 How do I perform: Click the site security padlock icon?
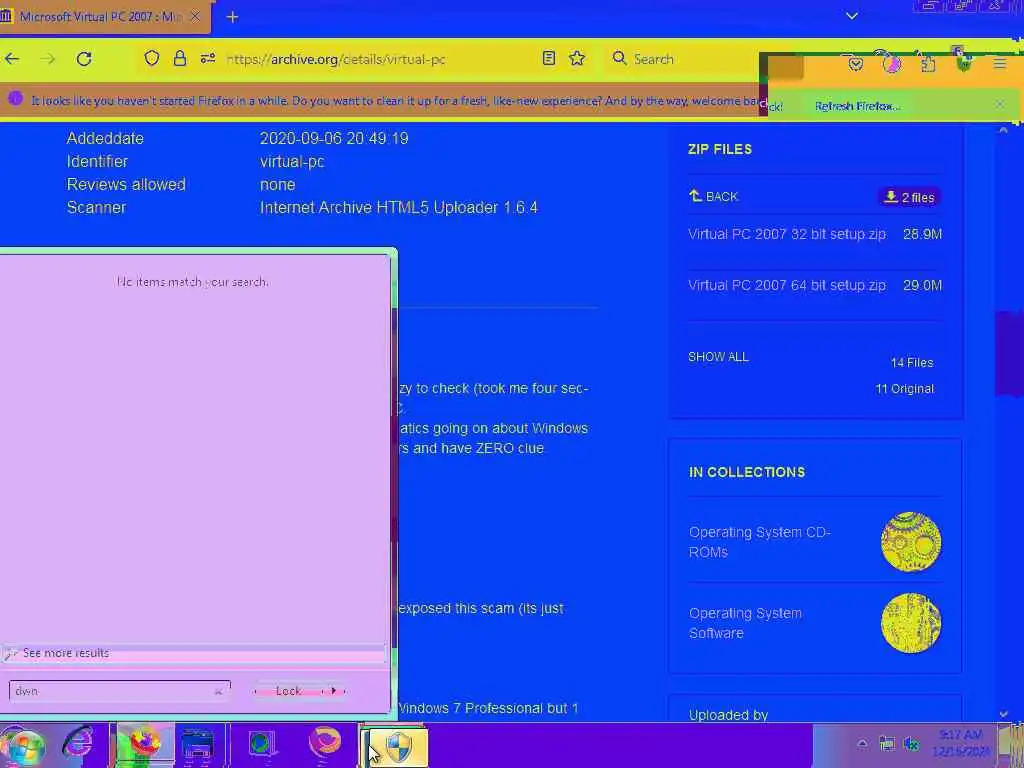coord(180,58)
